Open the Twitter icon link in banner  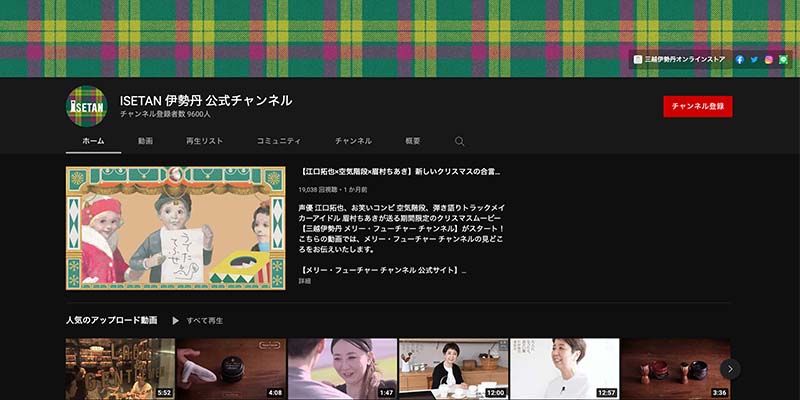pos(754,60)
